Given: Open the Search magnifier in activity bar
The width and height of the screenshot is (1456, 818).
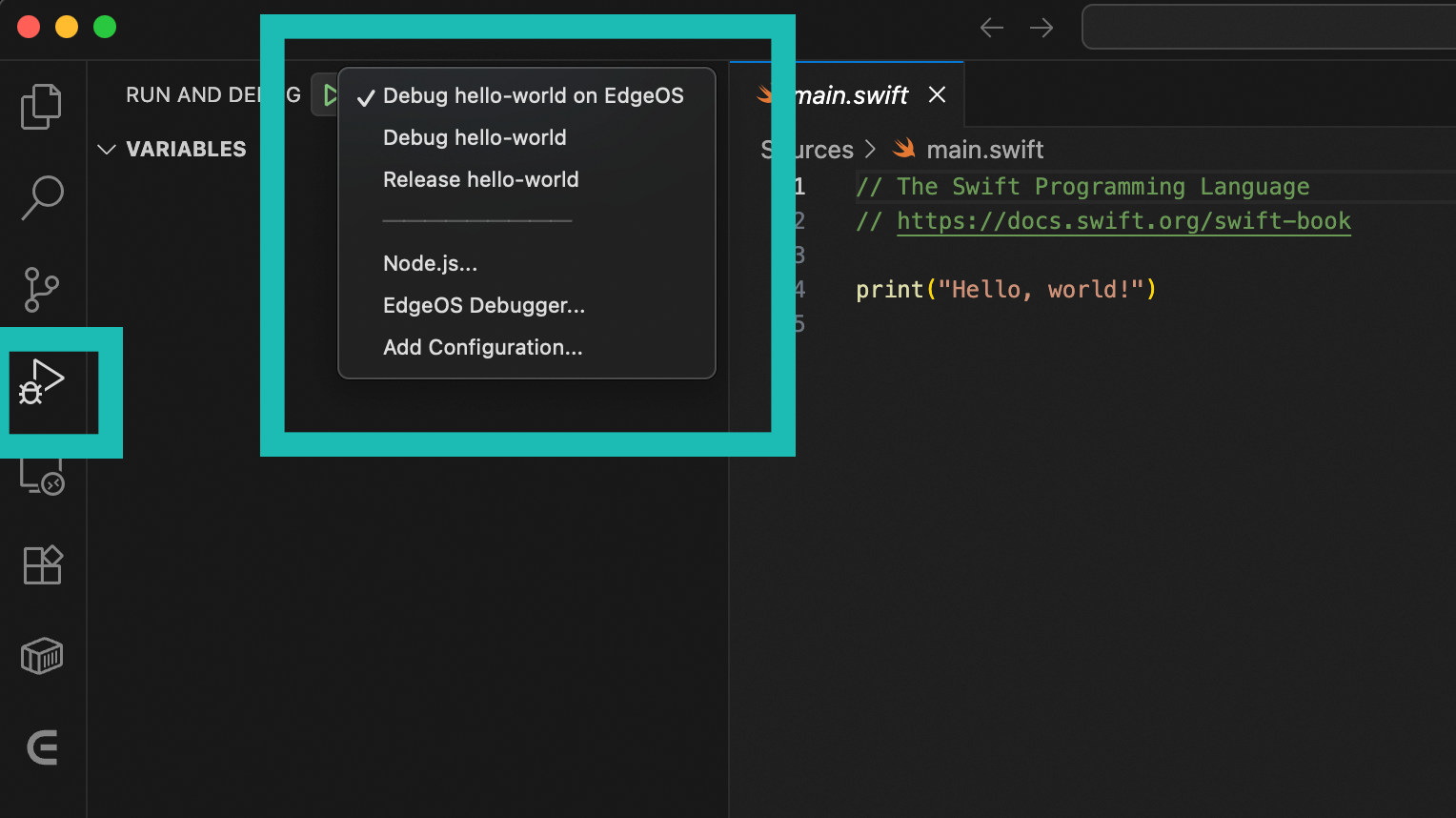Looking at the screenshot, I should 42,197.
